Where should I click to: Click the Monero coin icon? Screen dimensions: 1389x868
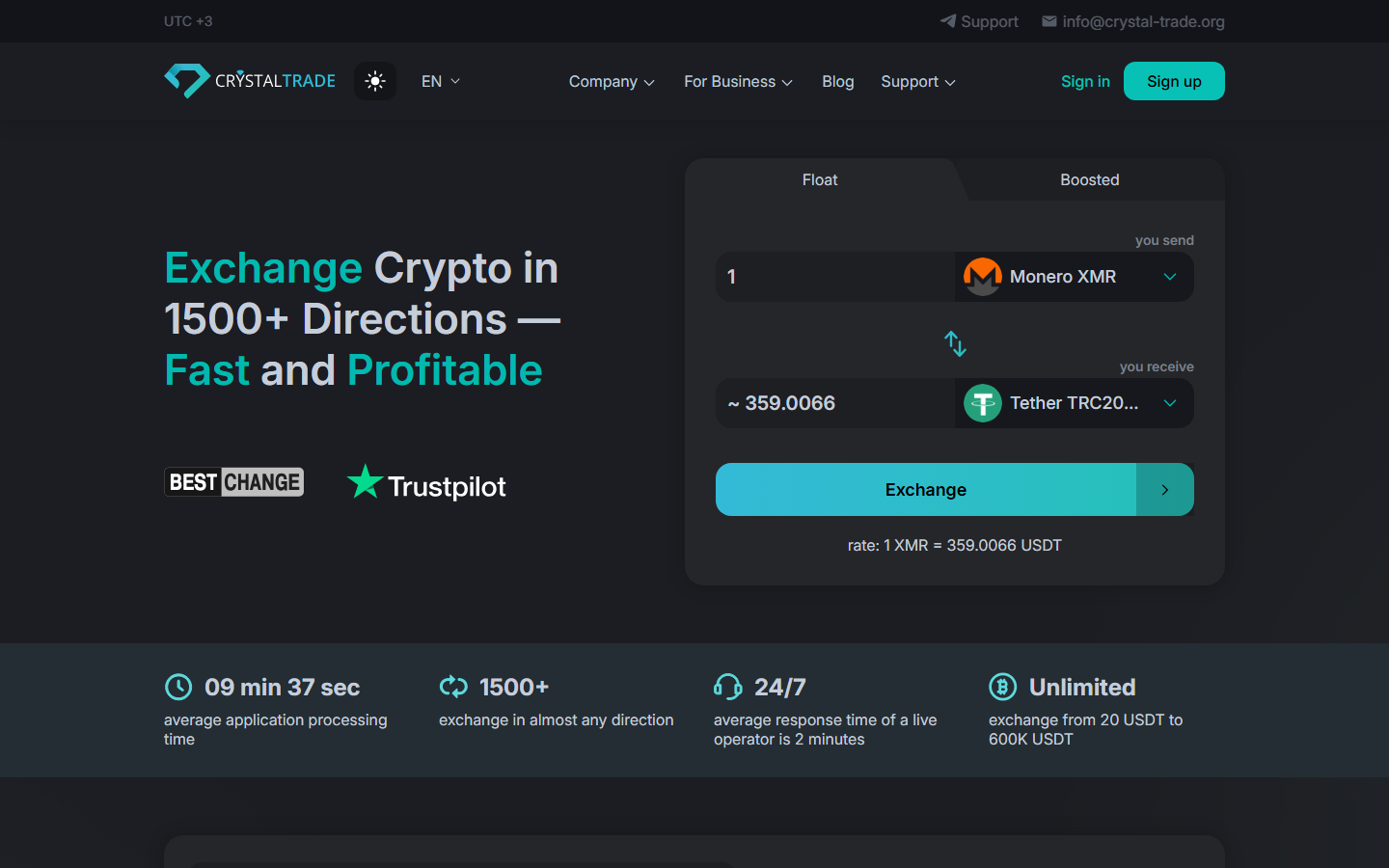click(x=983, y=277)
